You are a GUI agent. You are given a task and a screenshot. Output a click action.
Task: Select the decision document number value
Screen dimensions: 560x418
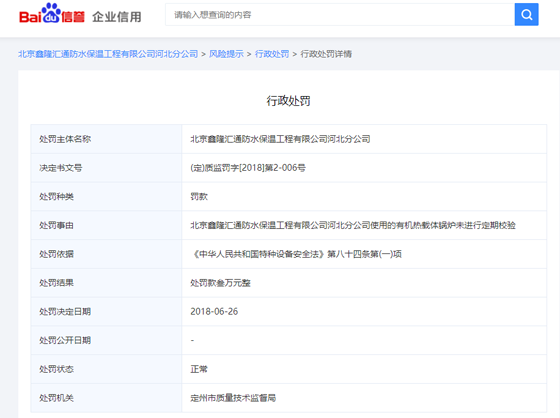coord(248,168)
